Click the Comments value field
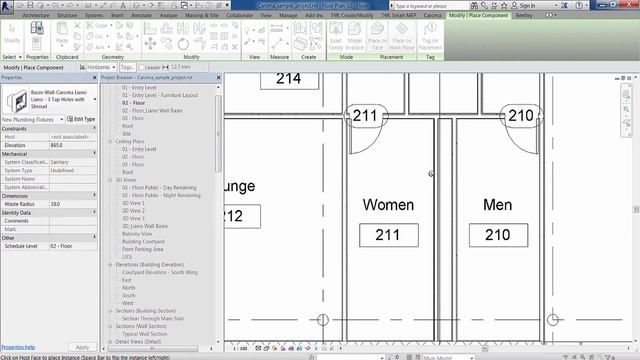This screenshot has width=640, height=360. (73, 221)
